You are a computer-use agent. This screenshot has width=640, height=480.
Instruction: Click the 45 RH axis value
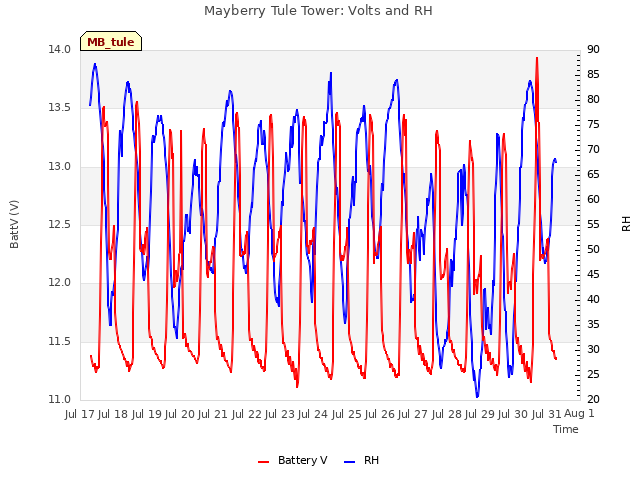[x=593, y=275]
